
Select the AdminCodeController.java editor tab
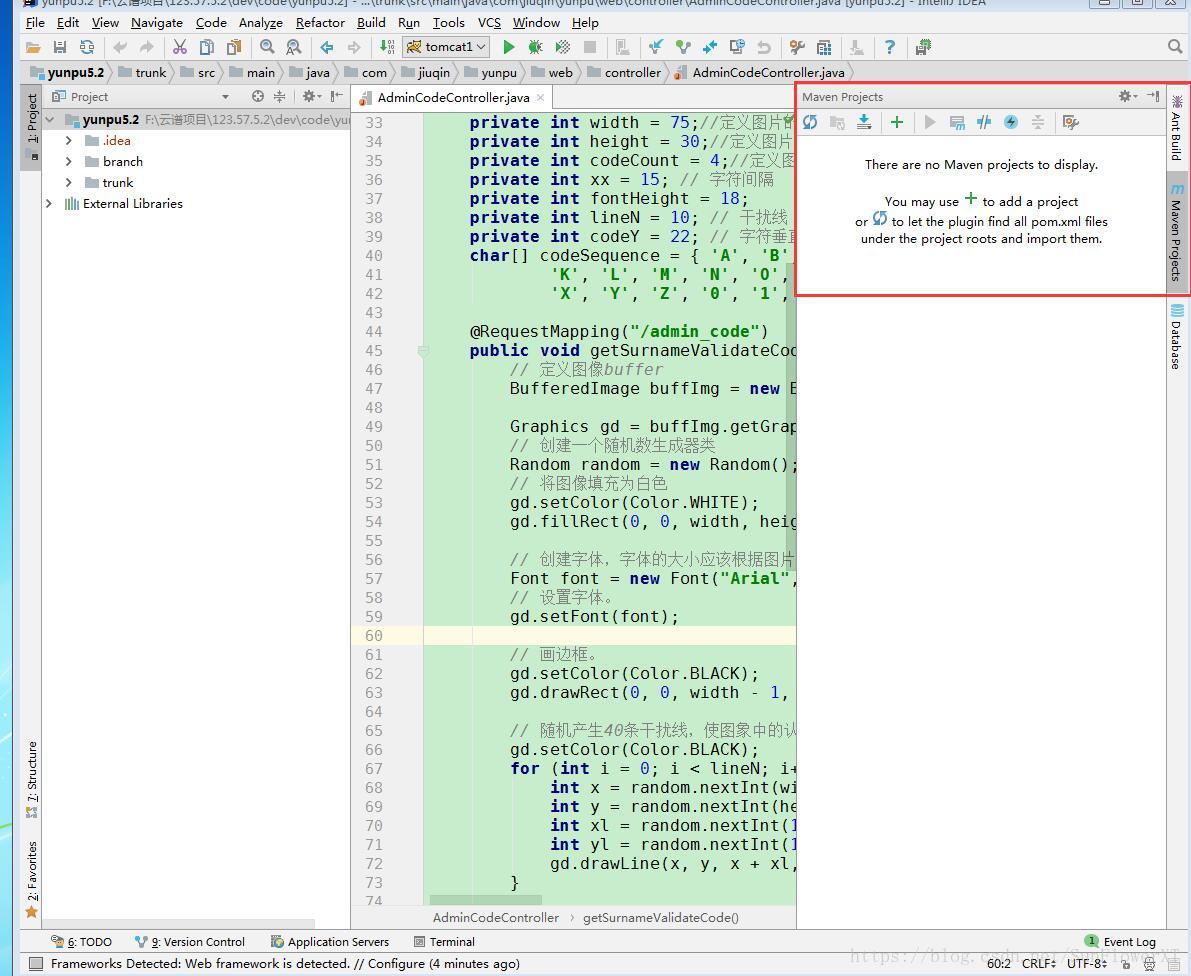(x=453, y=97)
